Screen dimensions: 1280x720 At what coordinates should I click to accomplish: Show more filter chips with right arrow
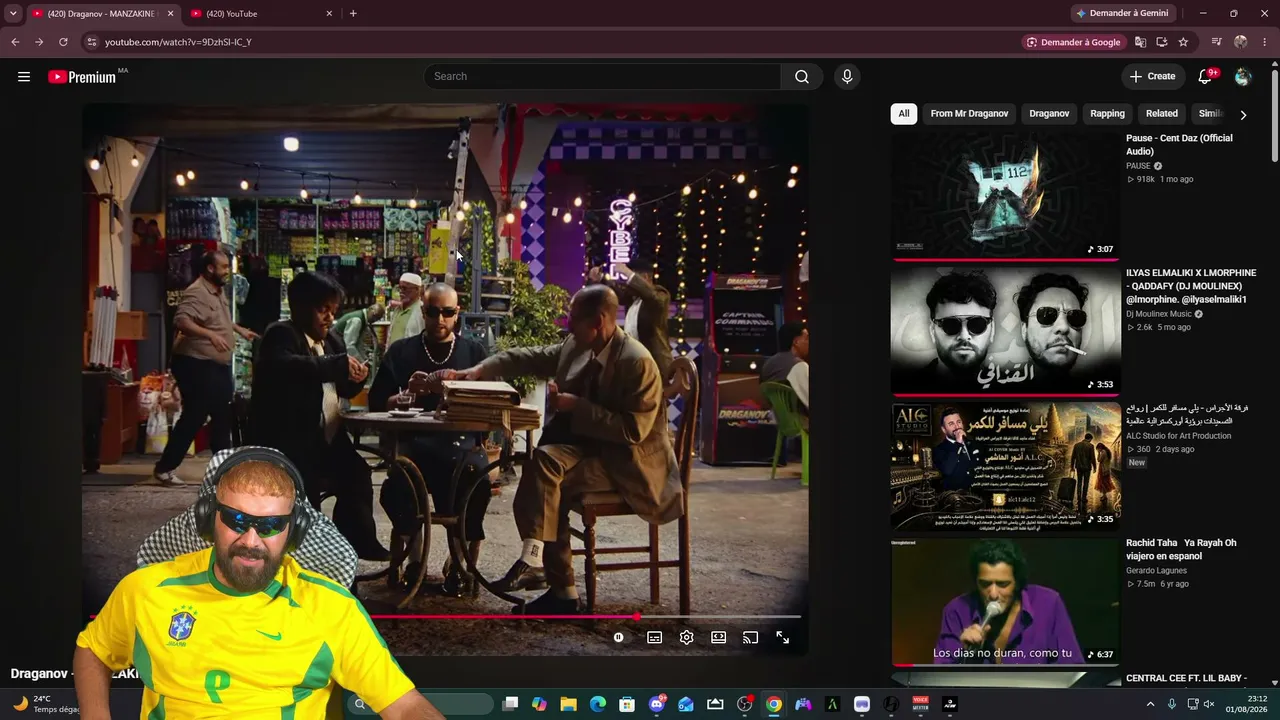click(x=1243, y=115)
